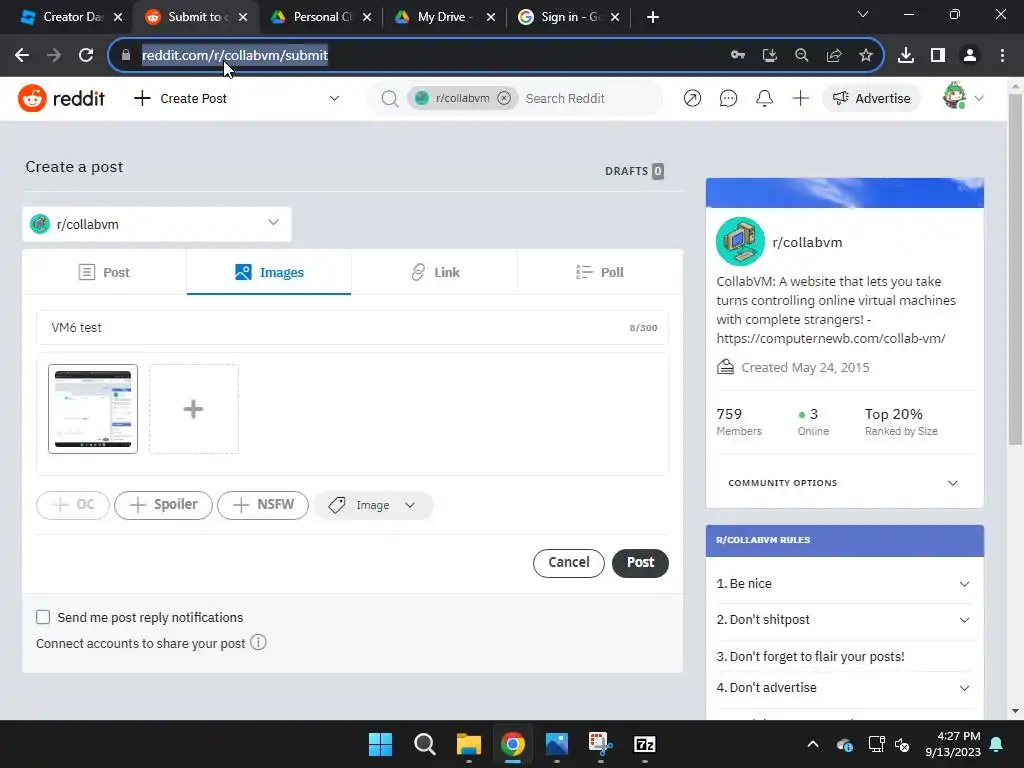Click the install app icon in address bar
Image resolution: width=1024 pixels, height=768 pixels.
click(x=770, y=56)
